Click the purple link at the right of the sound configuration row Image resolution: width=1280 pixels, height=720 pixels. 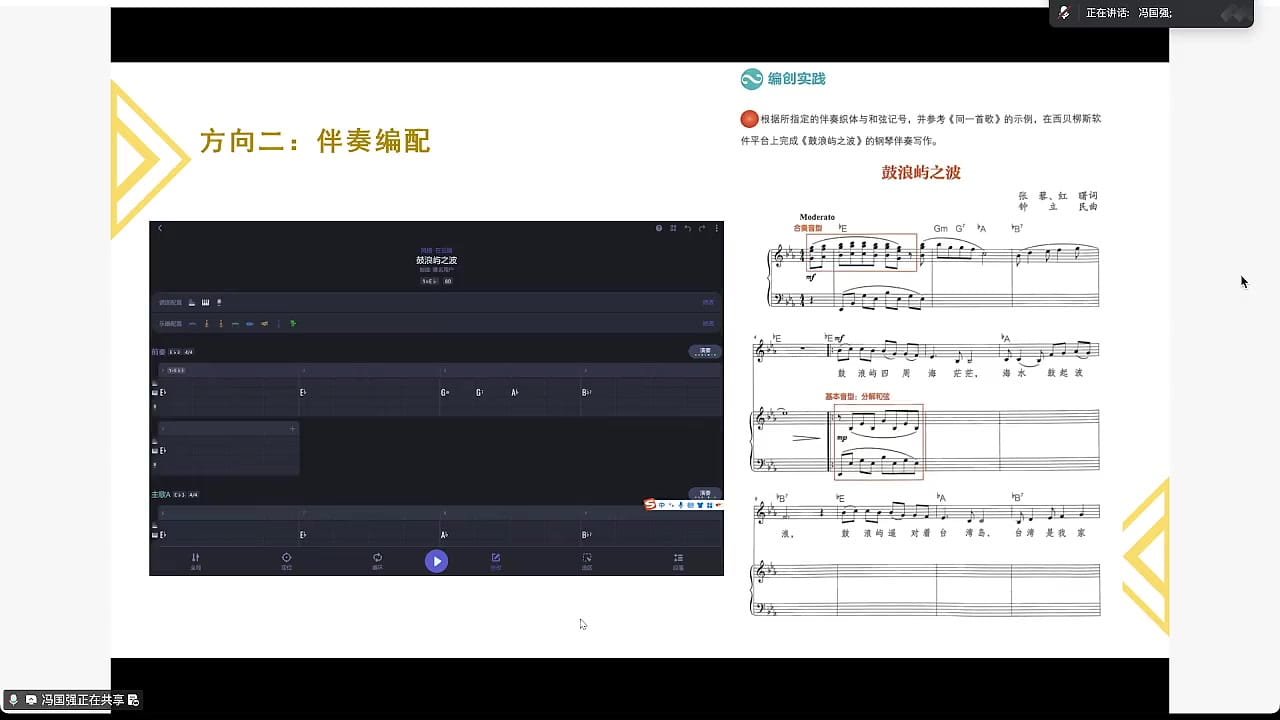pyautogui.click(x=708, y=302)
